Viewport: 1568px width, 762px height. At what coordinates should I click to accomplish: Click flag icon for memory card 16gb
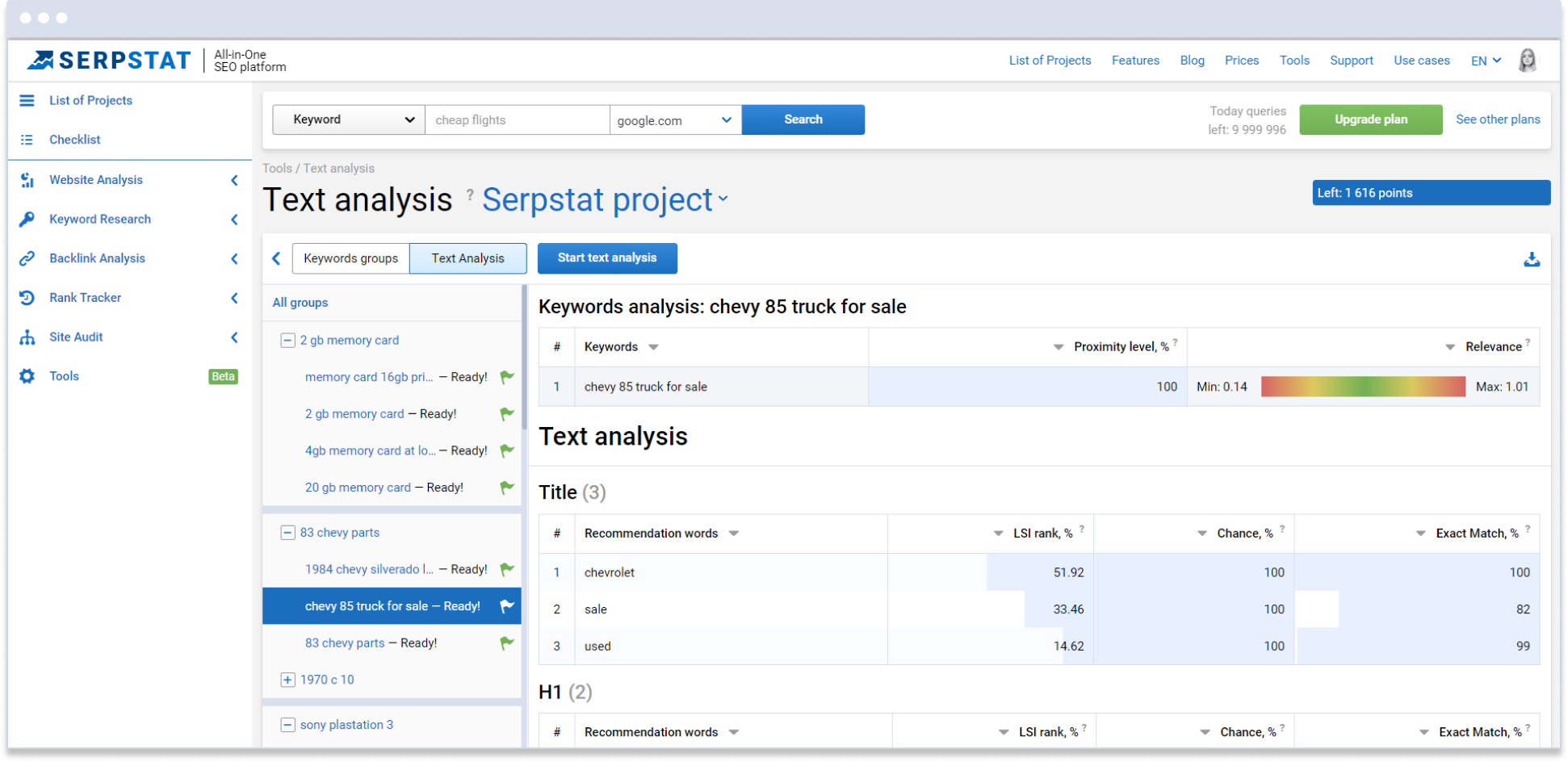click(x=507, y=377)
